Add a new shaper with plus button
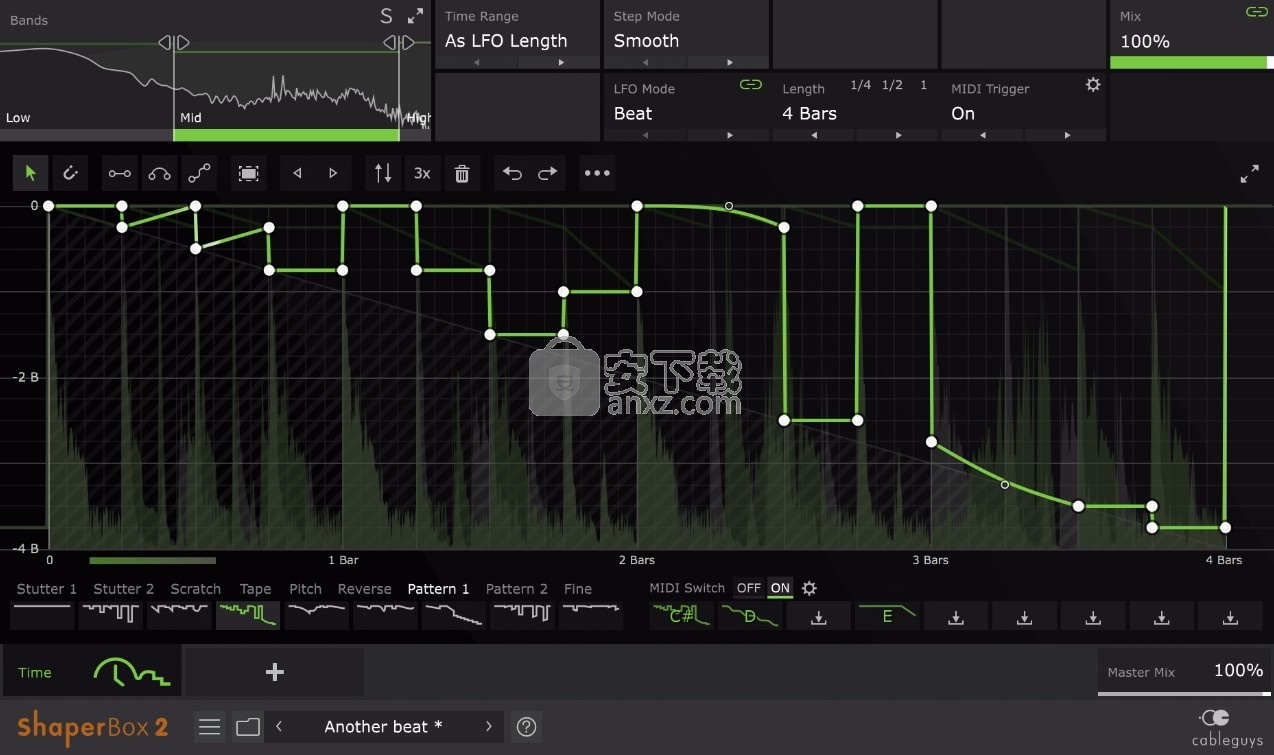 274,672
